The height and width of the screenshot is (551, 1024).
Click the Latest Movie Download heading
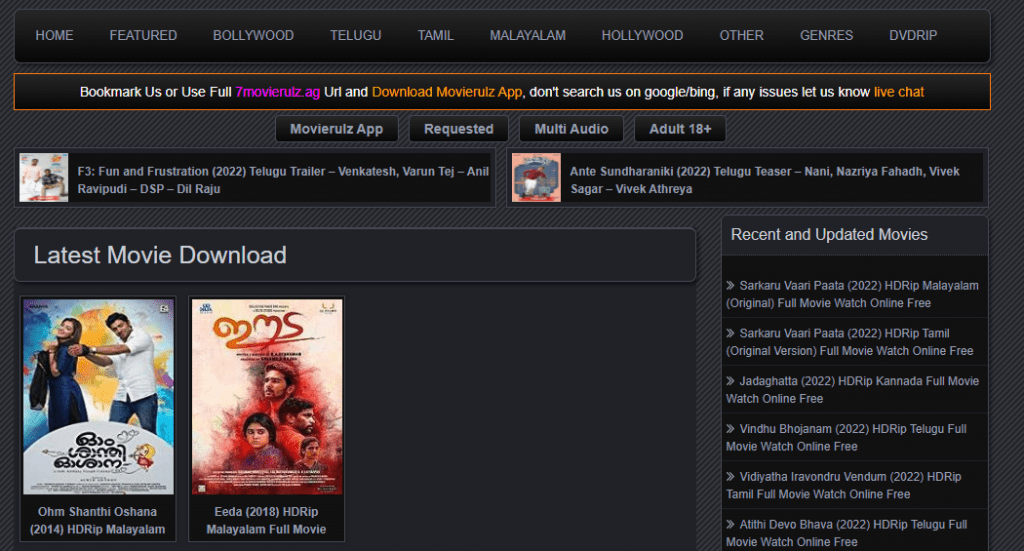coord(160,255)
